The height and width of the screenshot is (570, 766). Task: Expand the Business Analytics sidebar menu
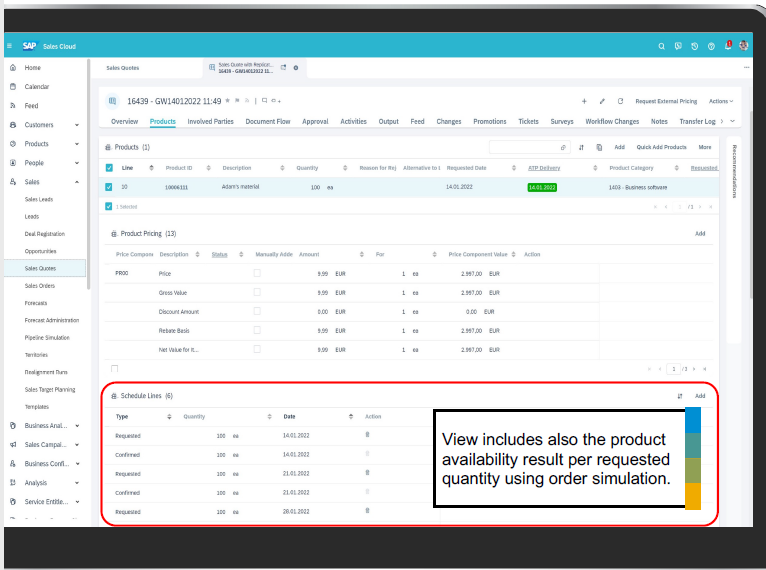pos(77,426)
